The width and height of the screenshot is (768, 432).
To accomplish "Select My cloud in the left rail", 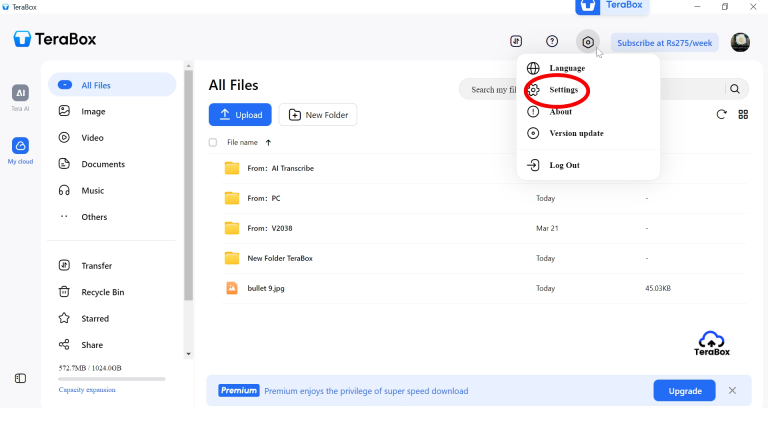I will [x=20, y=150].
